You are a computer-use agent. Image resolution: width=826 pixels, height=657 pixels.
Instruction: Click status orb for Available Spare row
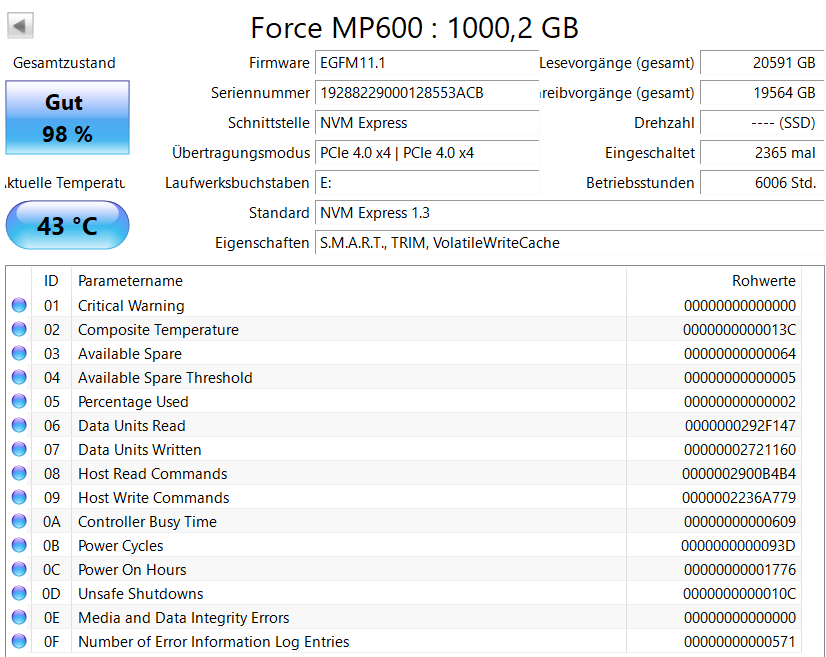click(x=19, y=353)
